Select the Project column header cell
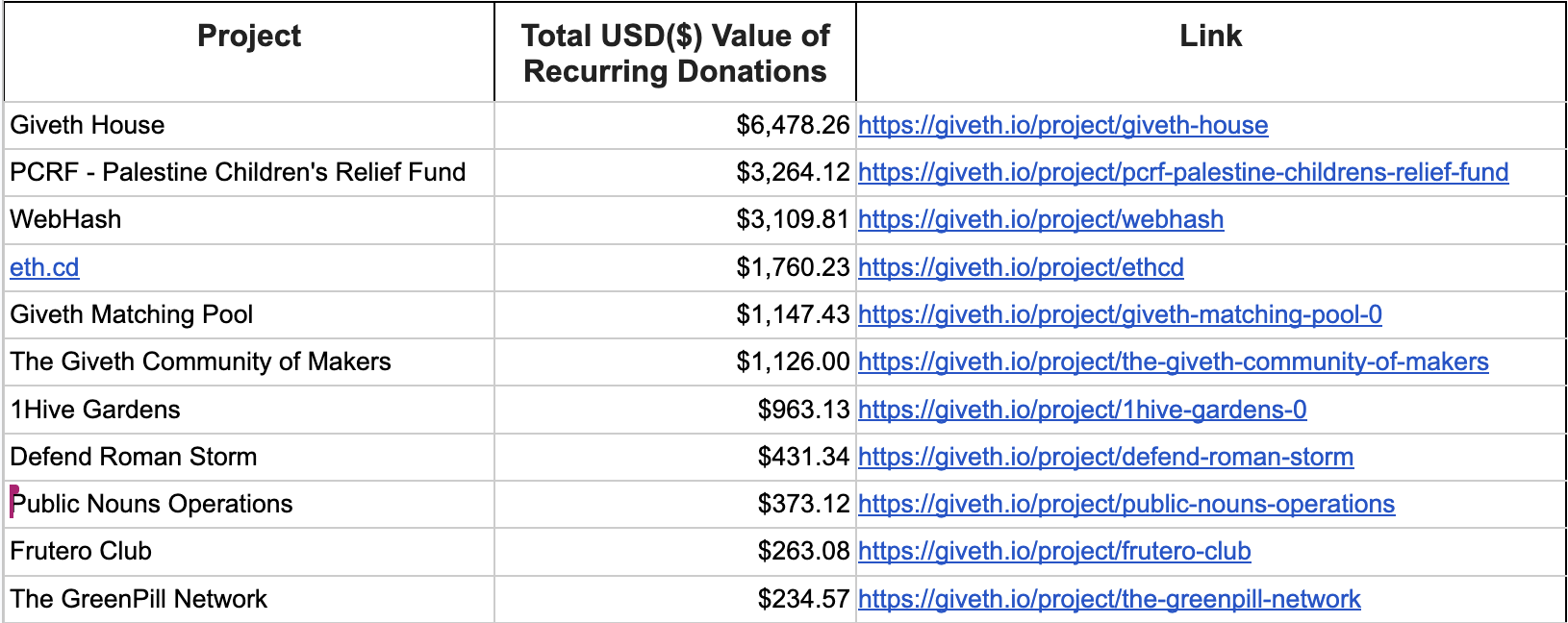The height and width of the screenshot is (623, 1568). coord(249,52)
